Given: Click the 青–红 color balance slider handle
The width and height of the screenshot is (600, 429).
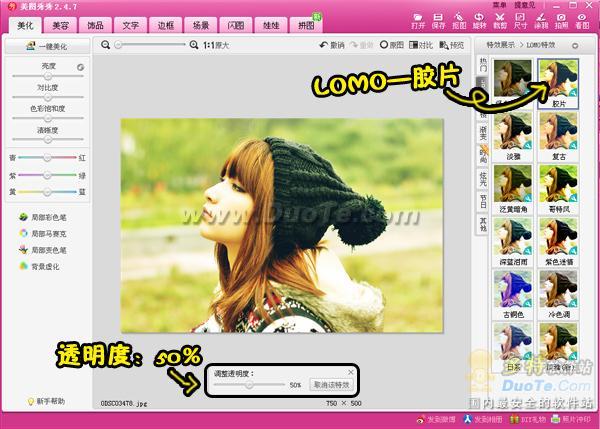Looking at the screenshot, I should [47, 158].
